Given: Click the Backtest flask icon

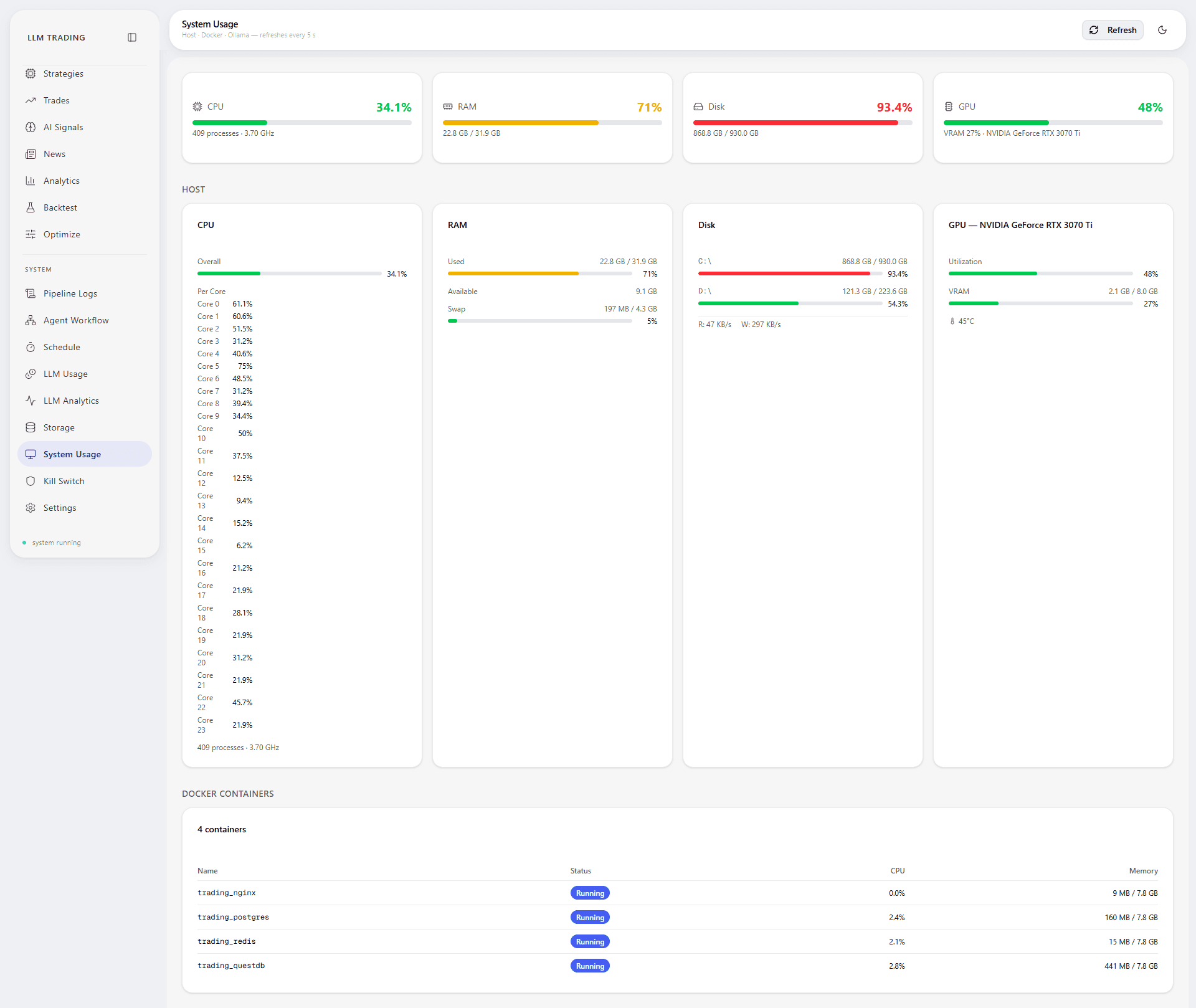Looking at the screenshot, I should coord(31,207).
